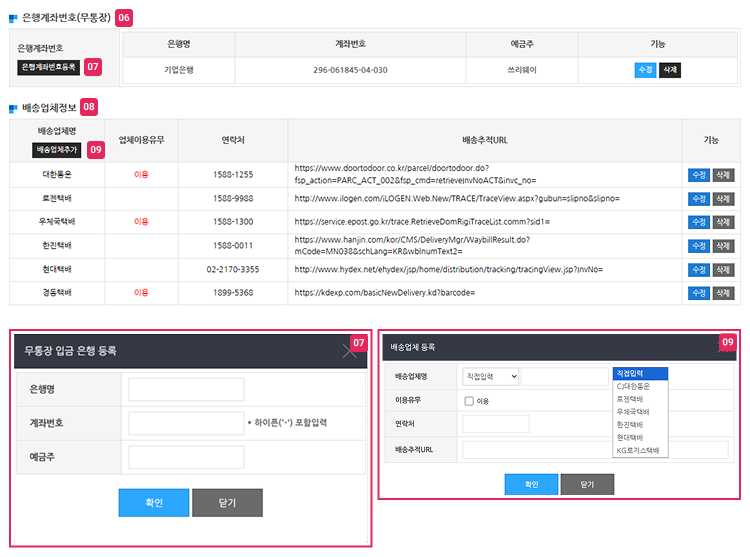
Task: Click 삭제 for 경동택배 row
Action: coord(723,293)
